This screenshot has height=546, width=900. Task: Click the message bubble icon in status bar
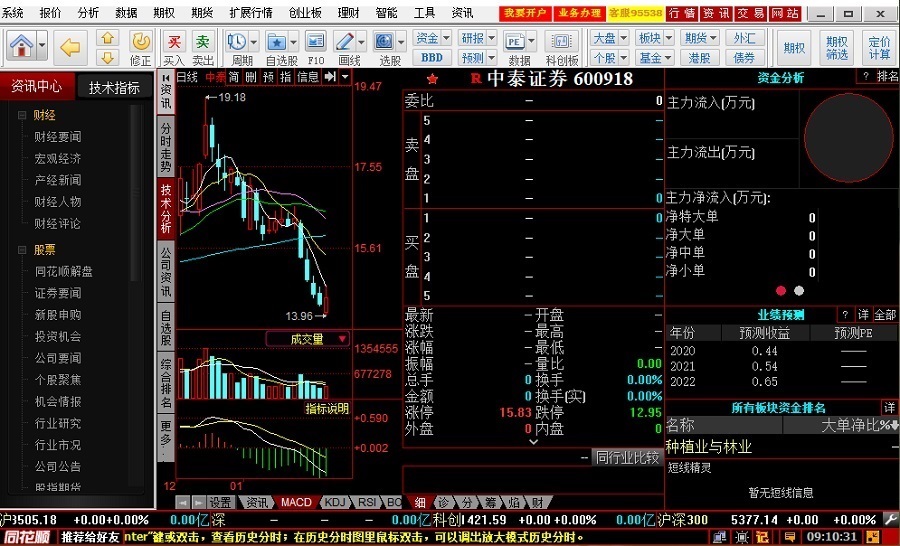tap(790, 537)
